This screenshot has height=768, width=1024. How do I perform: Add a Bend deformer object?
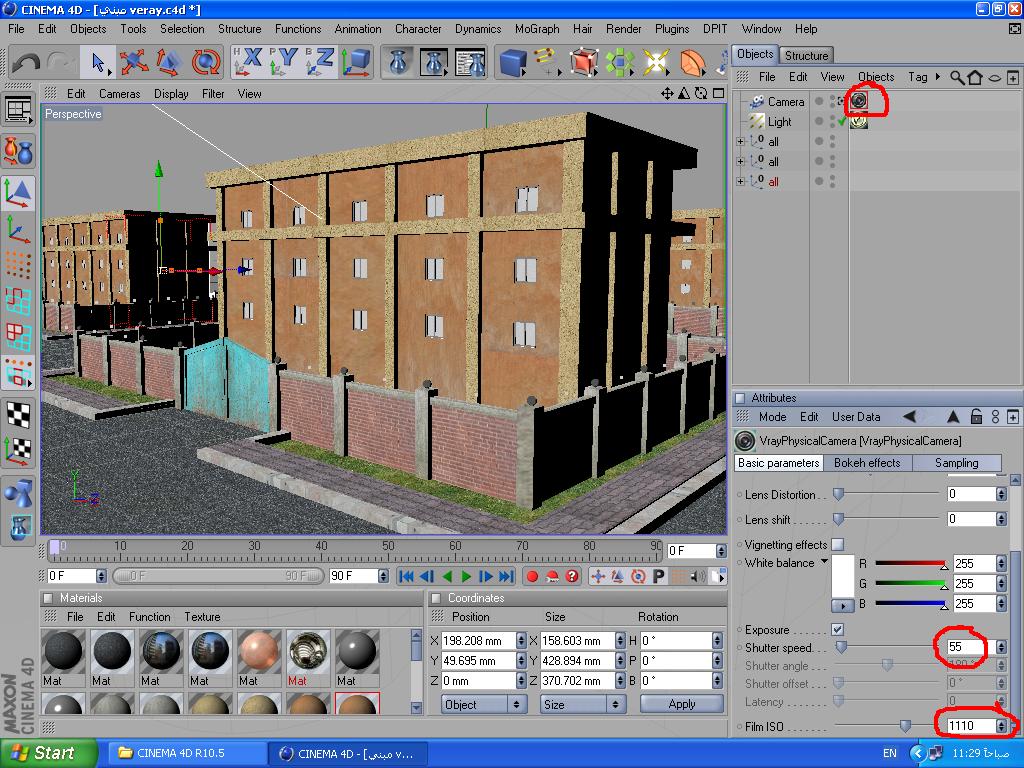click(692, 63)
